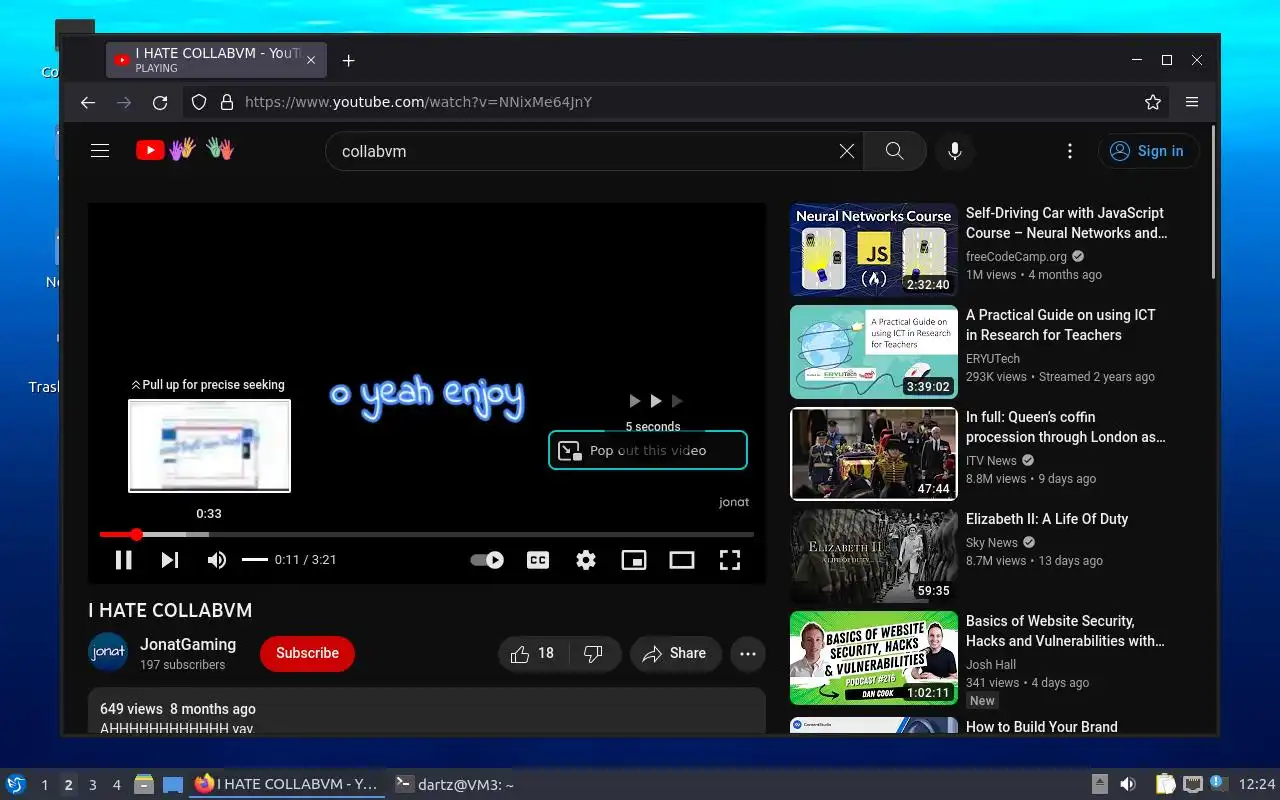
Task: Open the network tray icon
Action: pyautogui.click(x=1192, y=784)
